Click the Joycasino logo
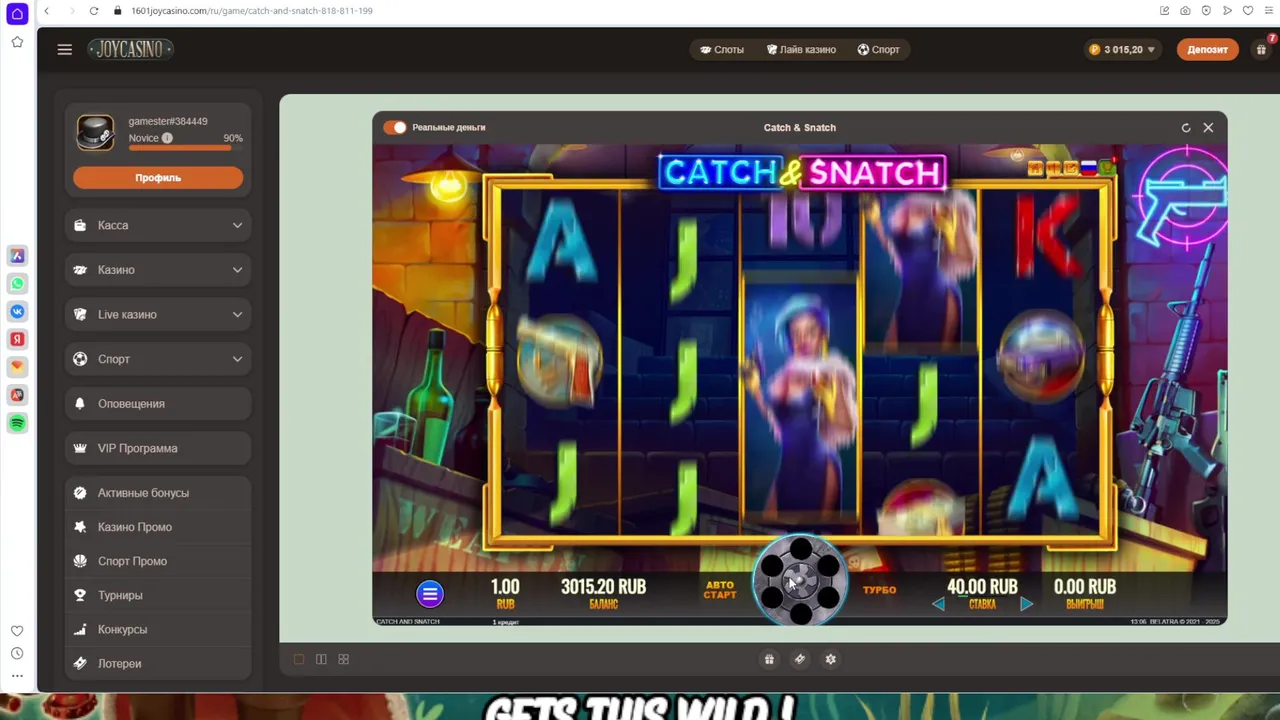This screenshot has height=720, width=1280. coord(130,49)
